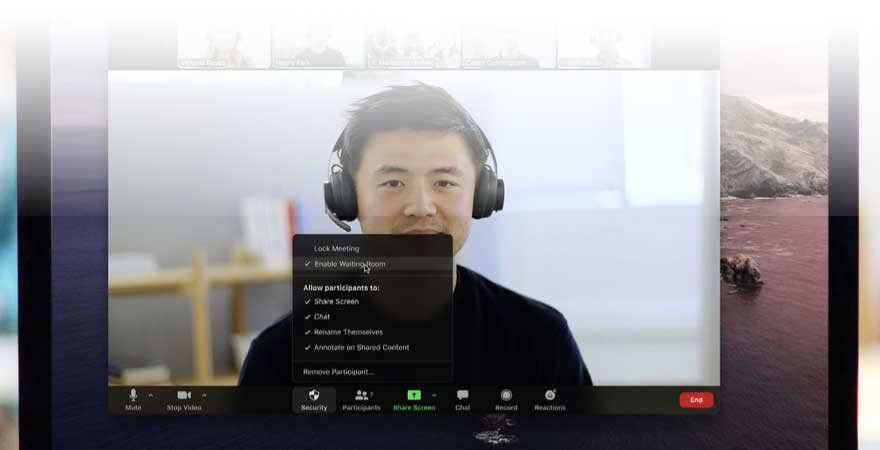Choose Remove Participant... in the menu
Screen dimensions: 880x450
[338, 372]
